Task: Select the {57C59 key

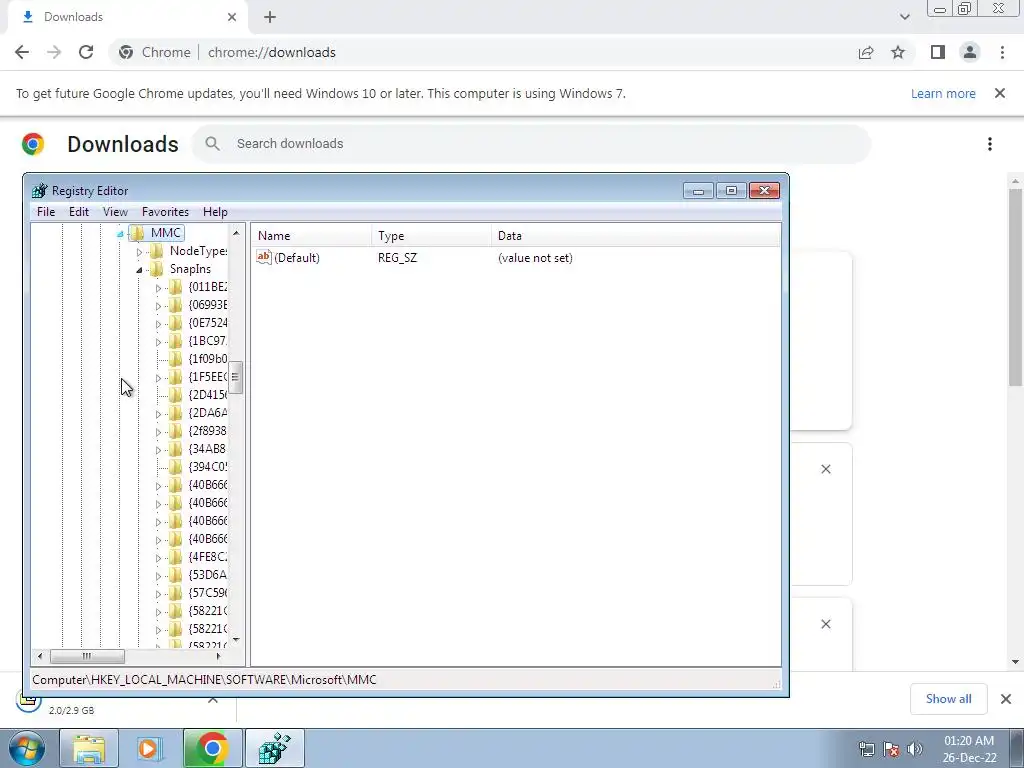Action: pos(208,592)
